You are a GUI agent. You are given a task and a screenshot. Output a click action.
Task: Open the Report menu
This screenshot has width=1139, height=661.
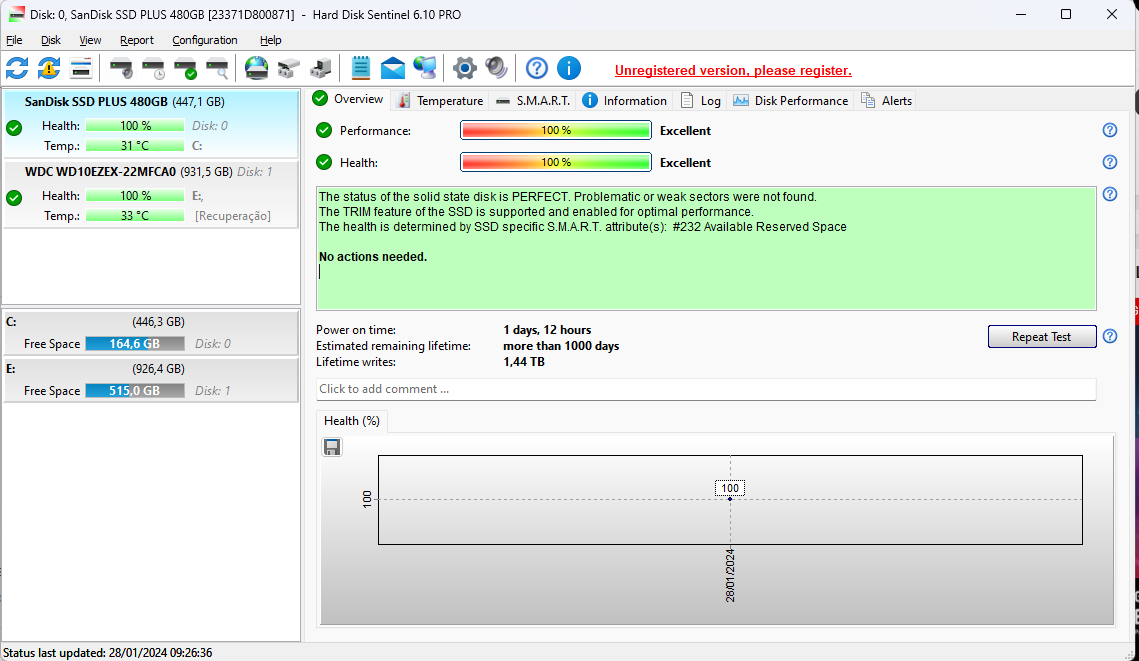coord(137,40)
